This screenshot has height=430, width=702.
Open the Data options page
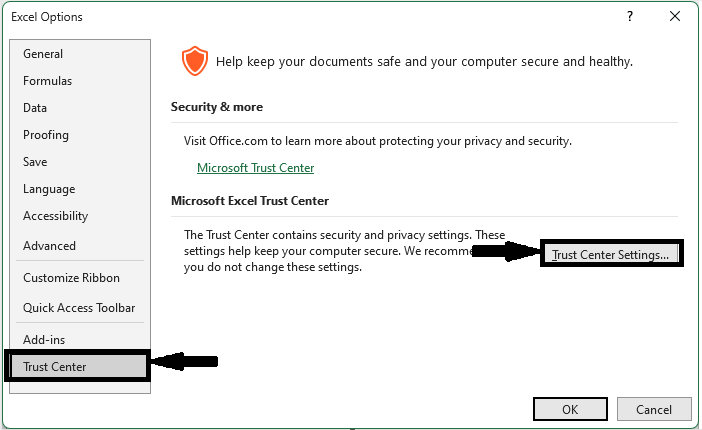coord(35,108)
